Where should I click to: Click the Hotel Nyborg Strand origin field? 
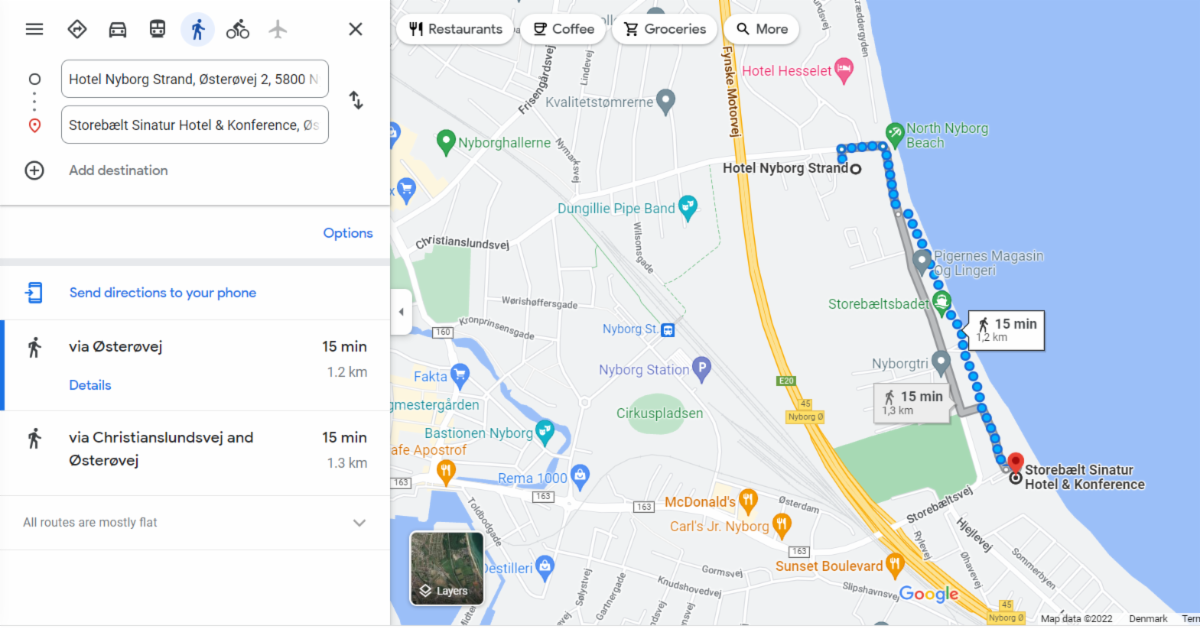pos(195,79)
